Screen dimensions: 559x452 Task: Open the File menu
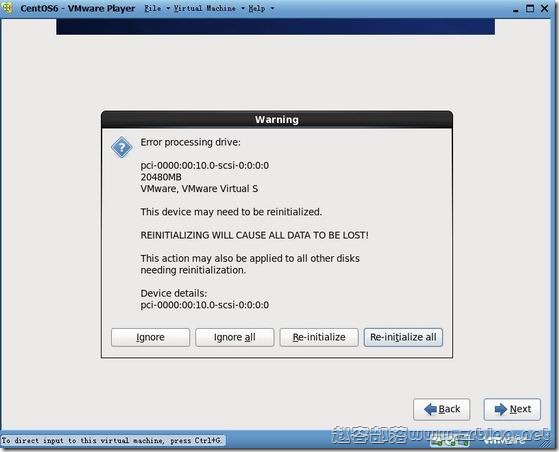pyautogui.click(x=153, y=8)
